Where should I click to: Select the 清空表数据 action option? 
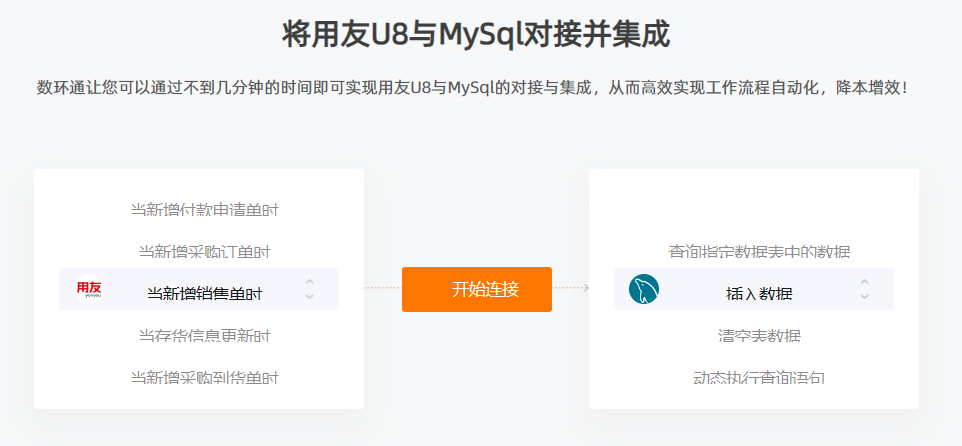759,336
